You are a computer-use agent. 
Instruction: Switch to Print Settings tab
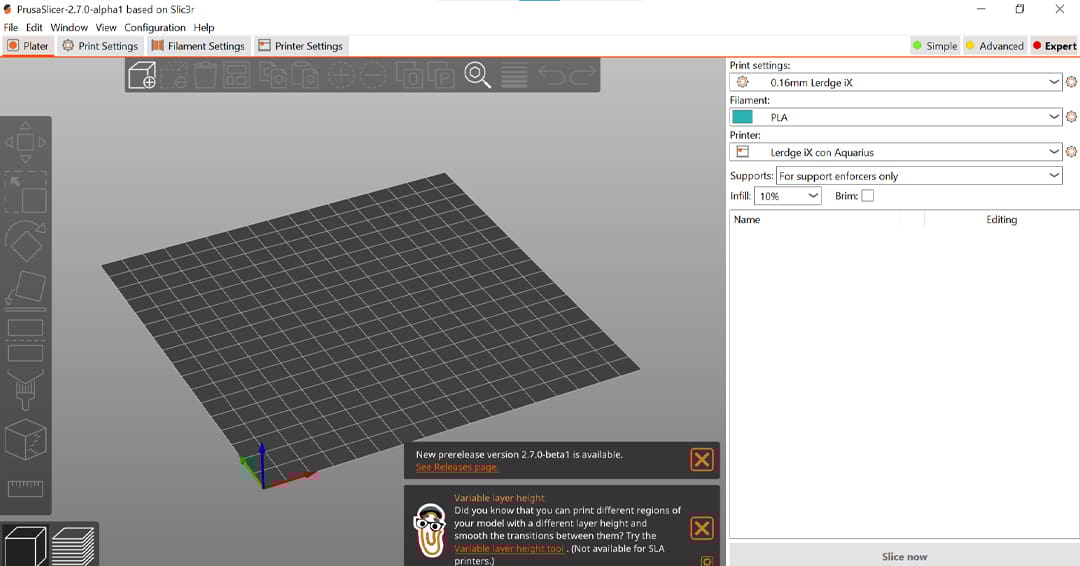click(101, 46)
